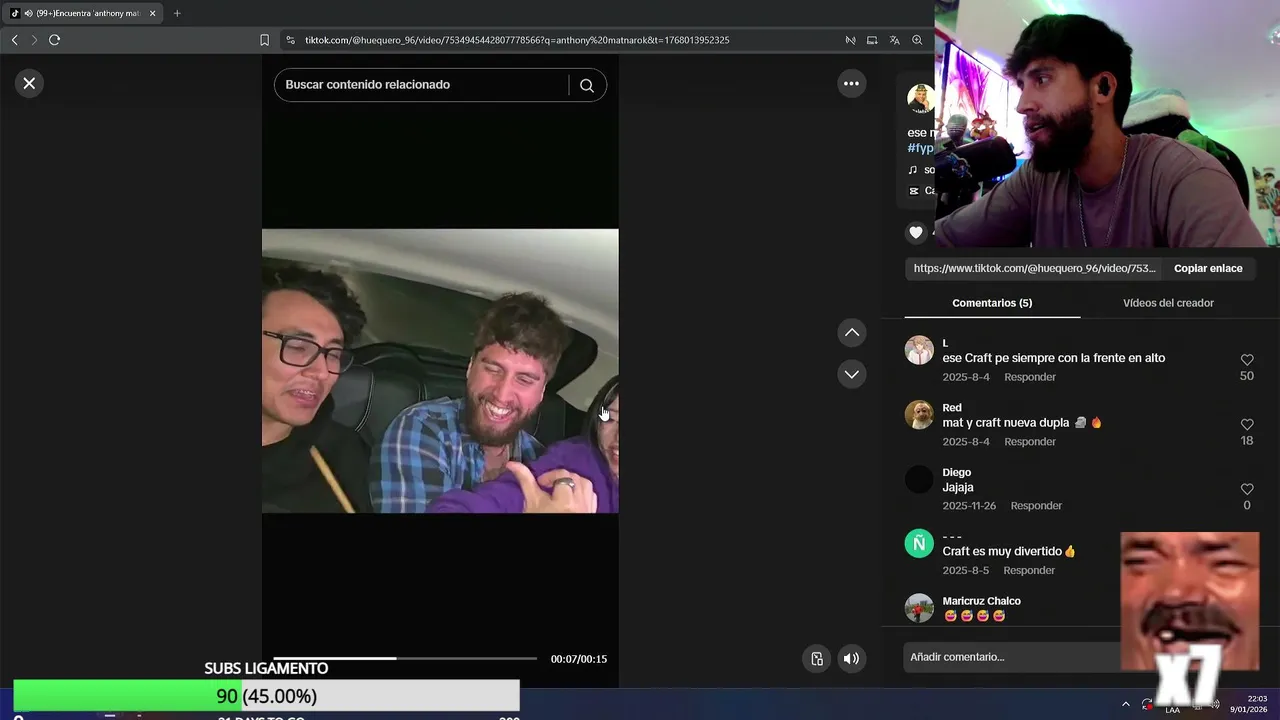Image resolution: width=1280 pixels, height=720 pixels.
Task: Like Red's 'nueva dupla' comment
Action: coord(1247,425)
